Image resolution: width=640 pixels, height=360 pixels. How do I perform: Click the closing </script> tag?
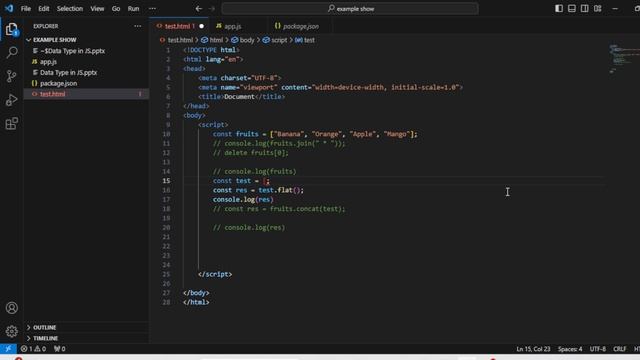(215, 274)
